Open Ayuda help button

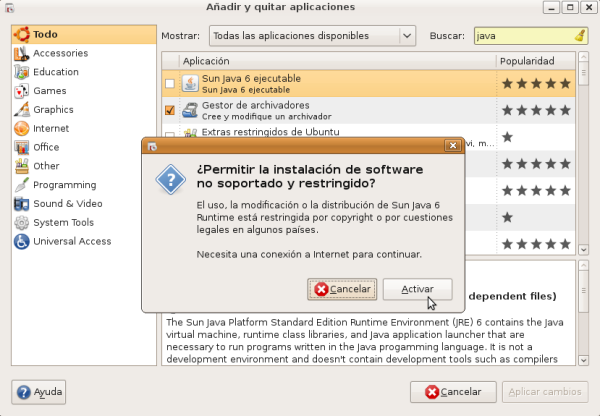tap(39, 392)
